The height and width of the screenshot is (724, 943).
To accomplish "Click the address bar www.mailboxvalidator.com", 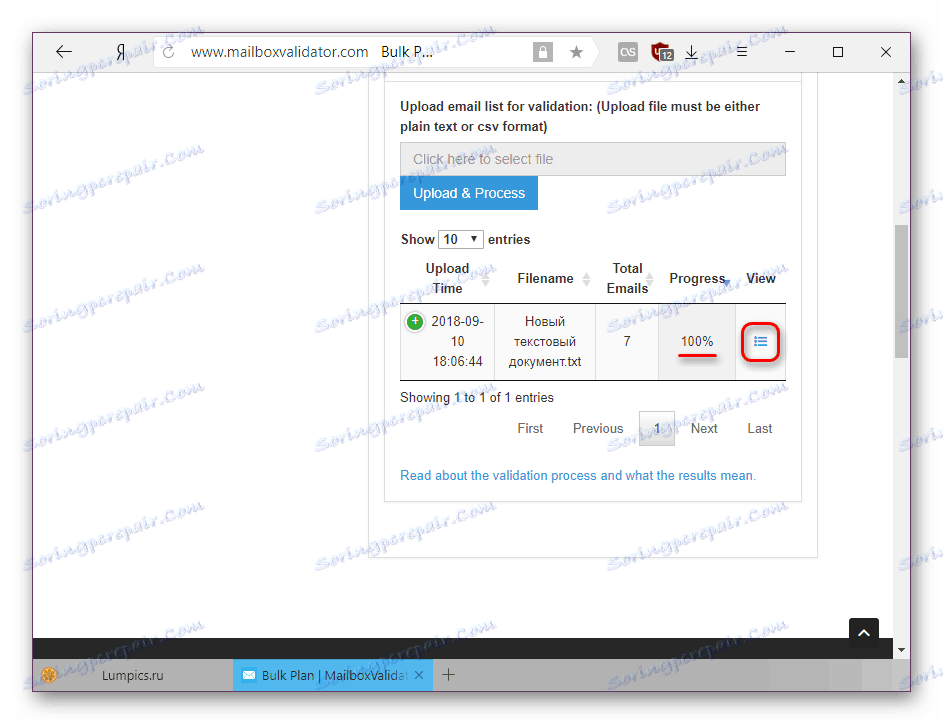I will (x=279, y=52).
